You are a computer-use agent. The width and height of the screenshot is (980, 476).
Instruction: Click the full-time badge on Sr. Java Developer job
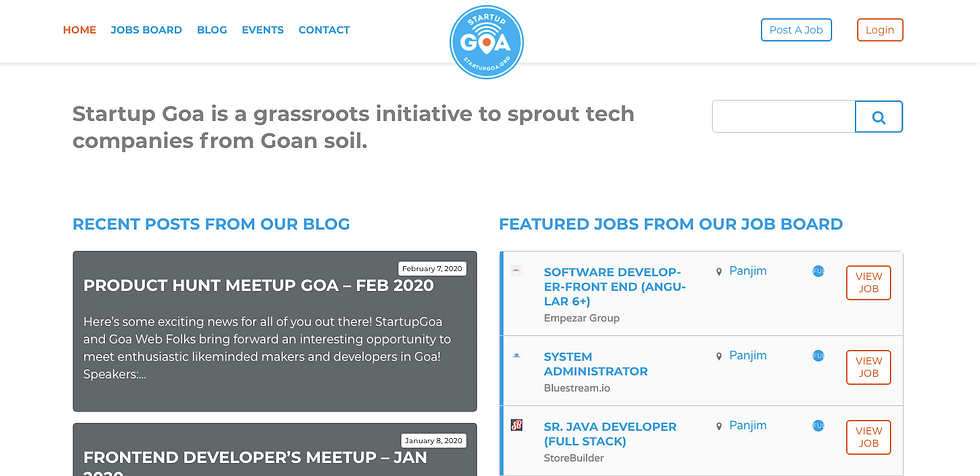(x=818, y=425)
